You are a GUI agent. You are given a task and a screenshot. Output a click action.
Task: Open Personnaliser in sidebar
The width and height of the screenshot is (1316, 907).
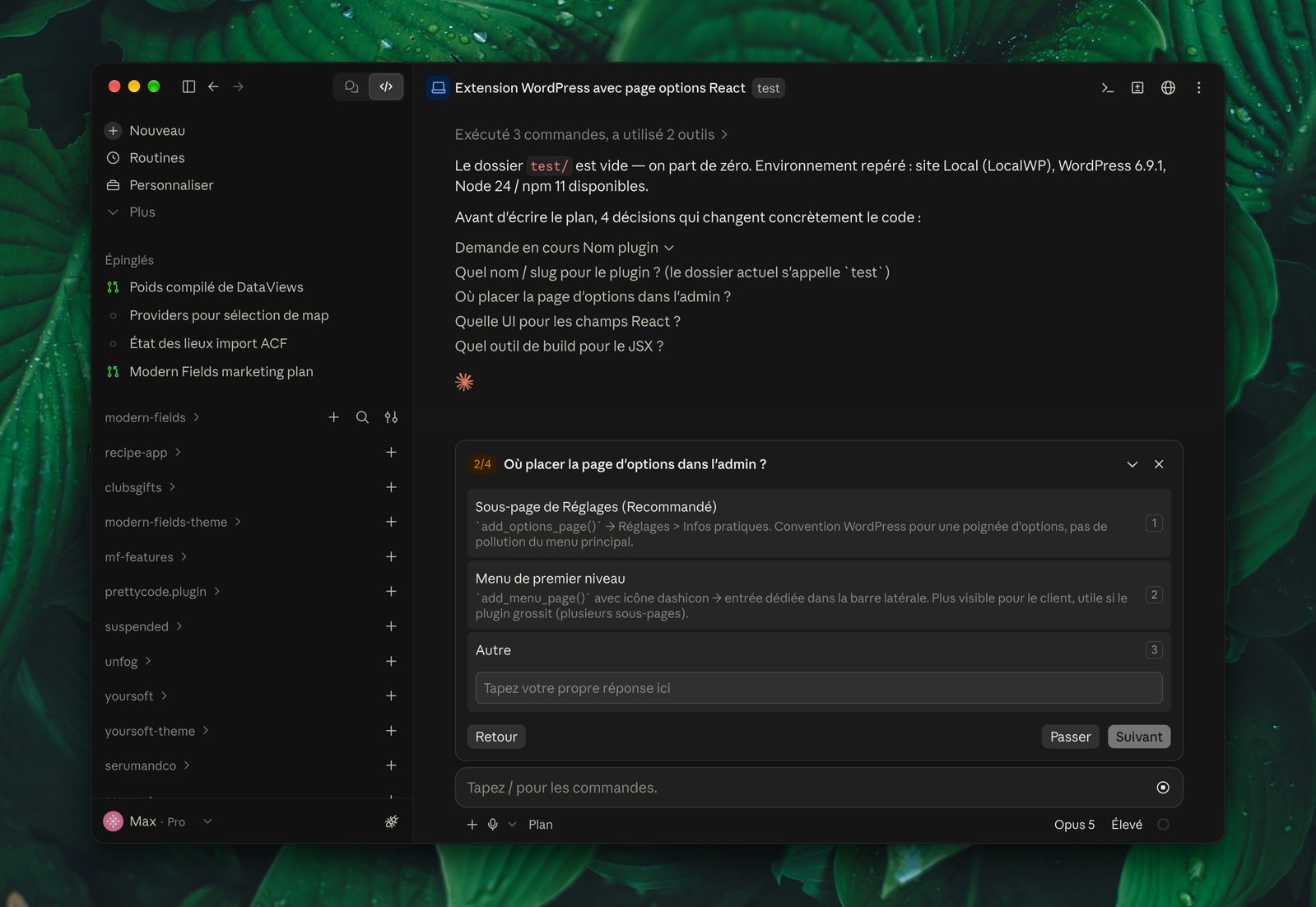click(x=160, y=185)
